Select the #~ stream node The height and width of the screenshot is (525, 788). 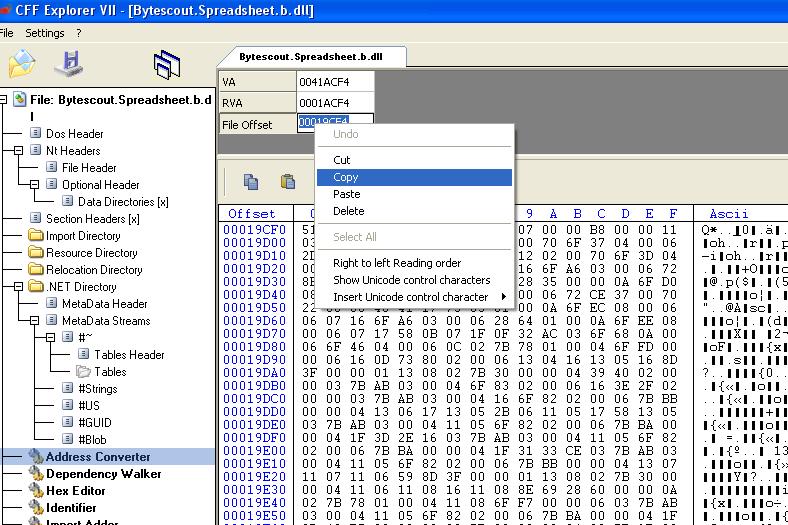tap(85, 338)
